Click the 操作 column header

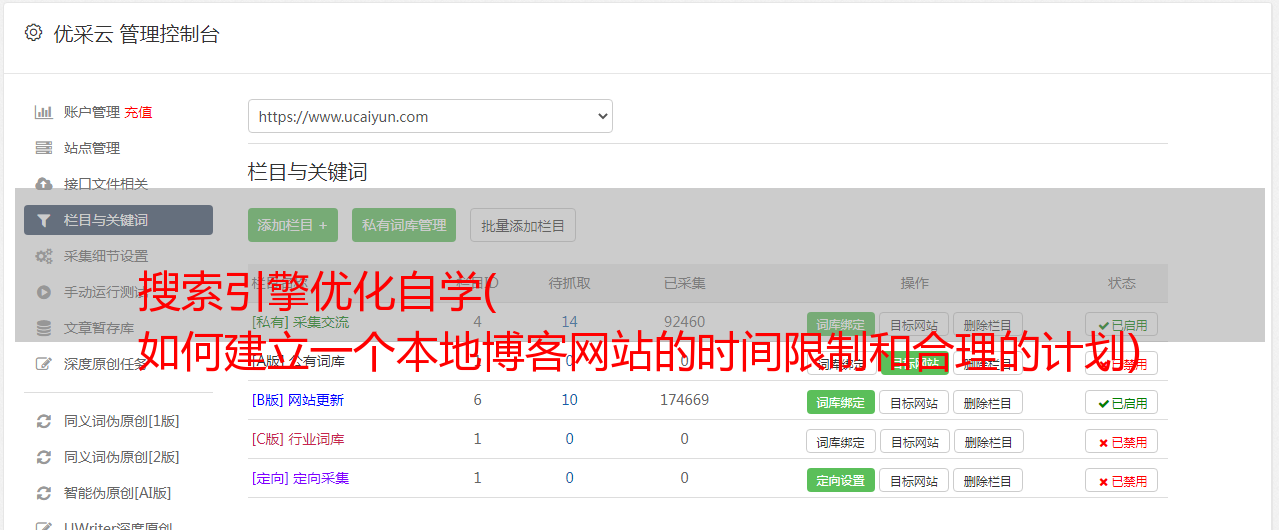[x=914, y=283]
